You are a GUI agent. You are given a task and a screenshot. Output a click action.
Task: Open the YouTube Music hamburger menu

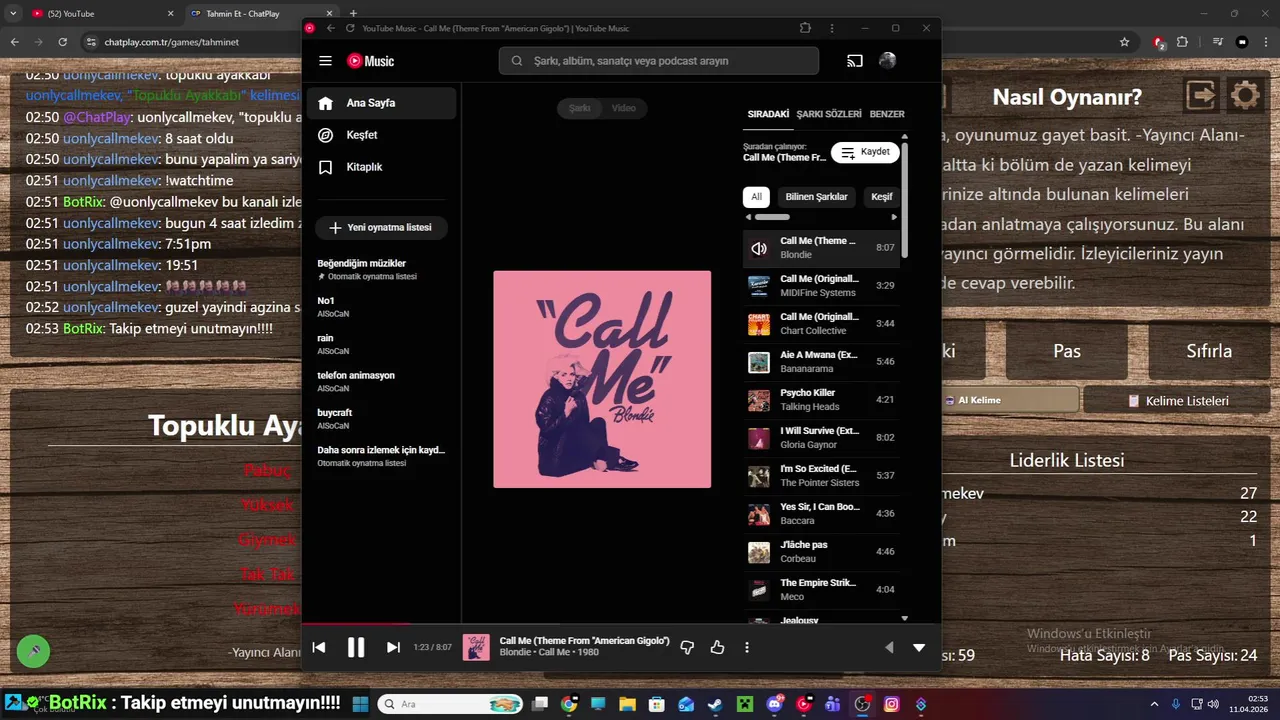(x=325, y=61)
